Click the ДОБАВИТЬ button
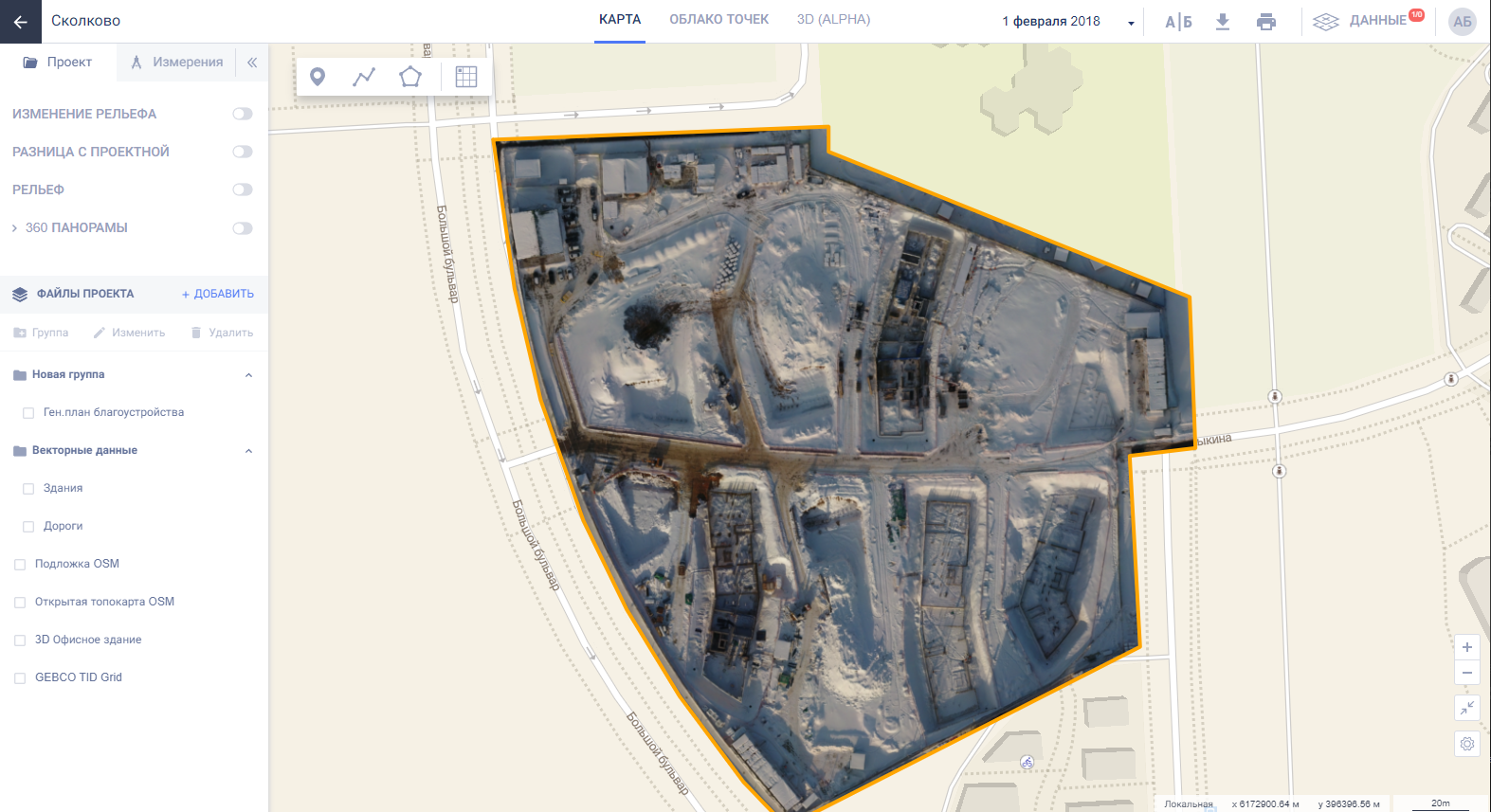 [218, 294]
